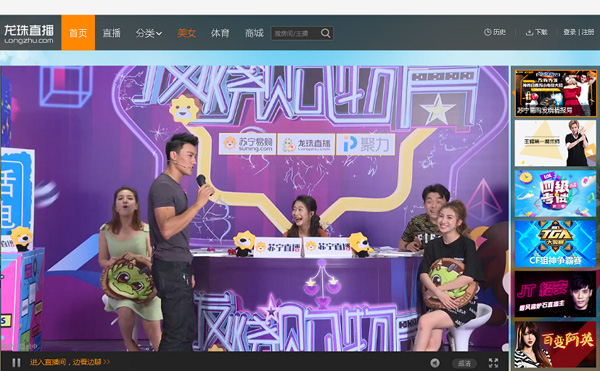600x371 pixels.
Task: Open the 商城 mall tab
Action: point(254,33)
